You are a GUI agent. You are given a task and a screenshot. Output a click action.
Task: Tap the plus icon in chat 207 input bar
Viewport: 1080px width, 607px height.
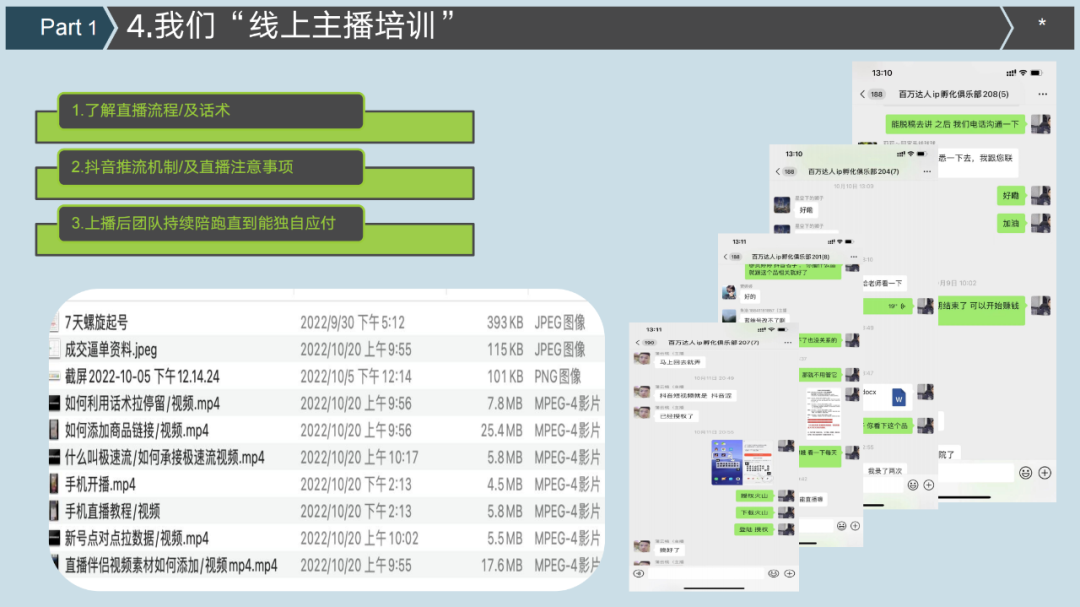coord(789,573)
